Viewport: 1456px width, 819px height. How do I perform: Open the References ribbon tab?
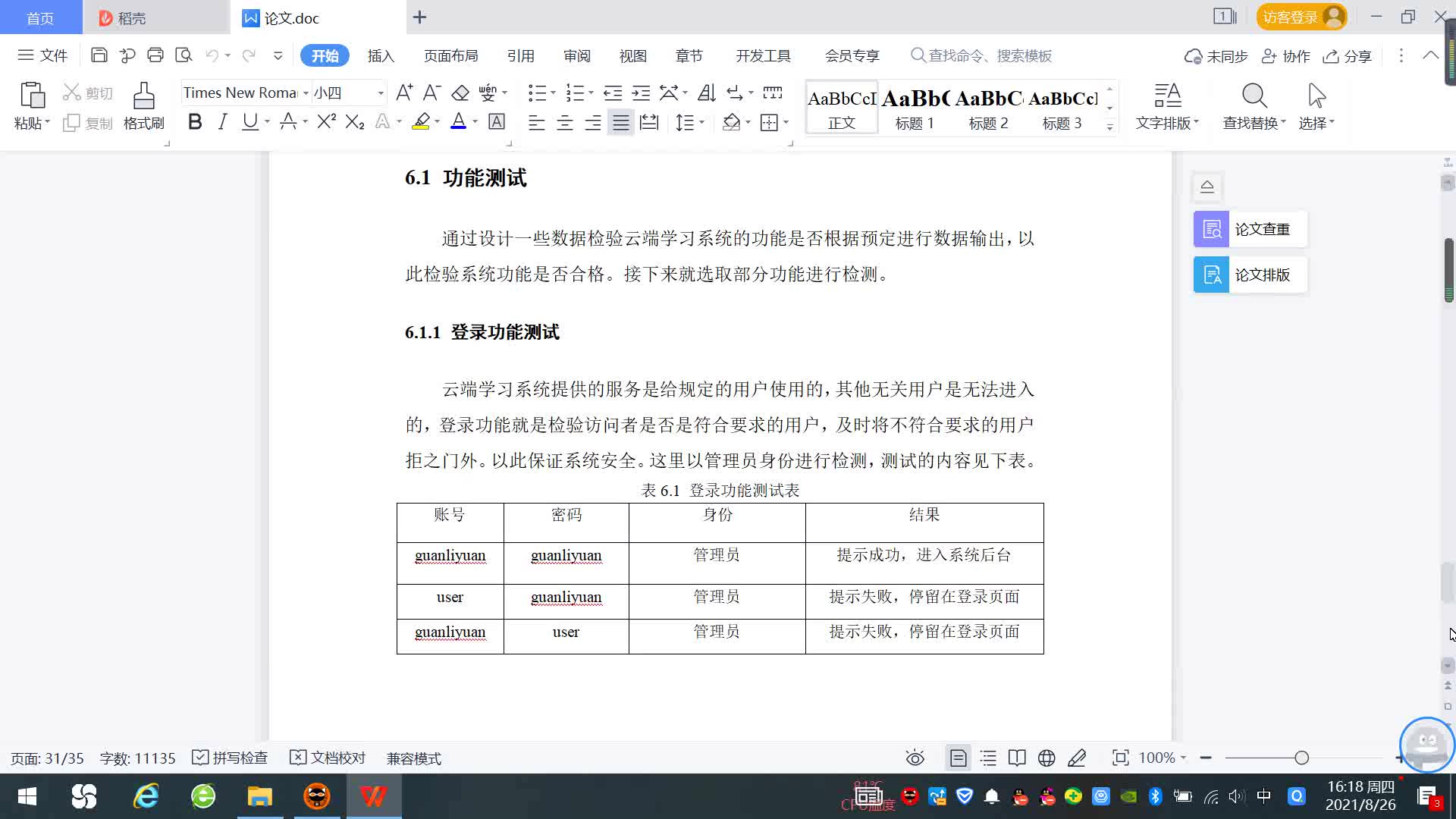point(520,56)
